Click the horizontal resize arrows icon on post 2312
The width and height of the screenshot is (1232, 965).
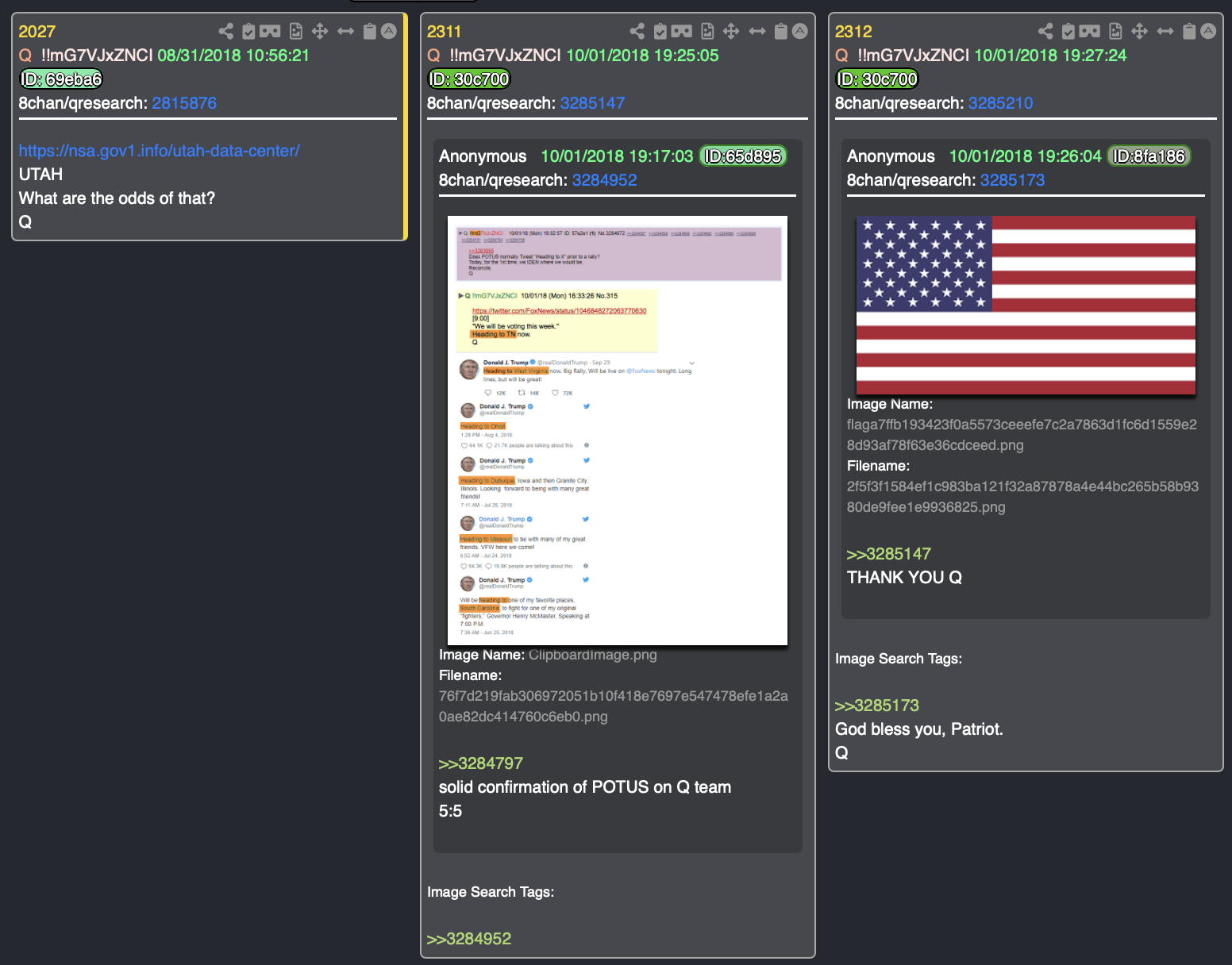pyautogui.click(x=1165, y=31)
